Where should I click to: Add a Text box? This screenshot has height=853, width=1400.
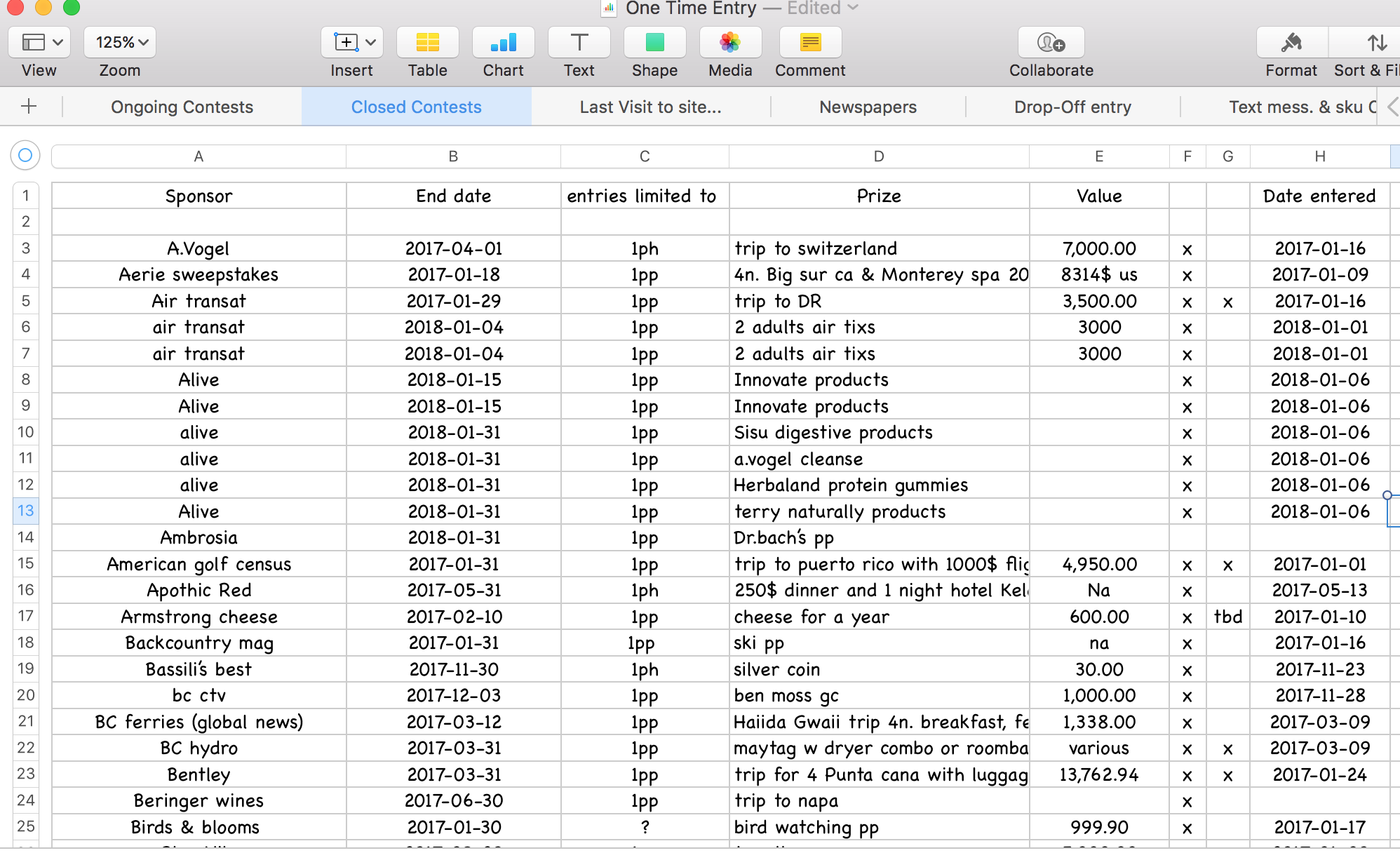click(579, 43)
